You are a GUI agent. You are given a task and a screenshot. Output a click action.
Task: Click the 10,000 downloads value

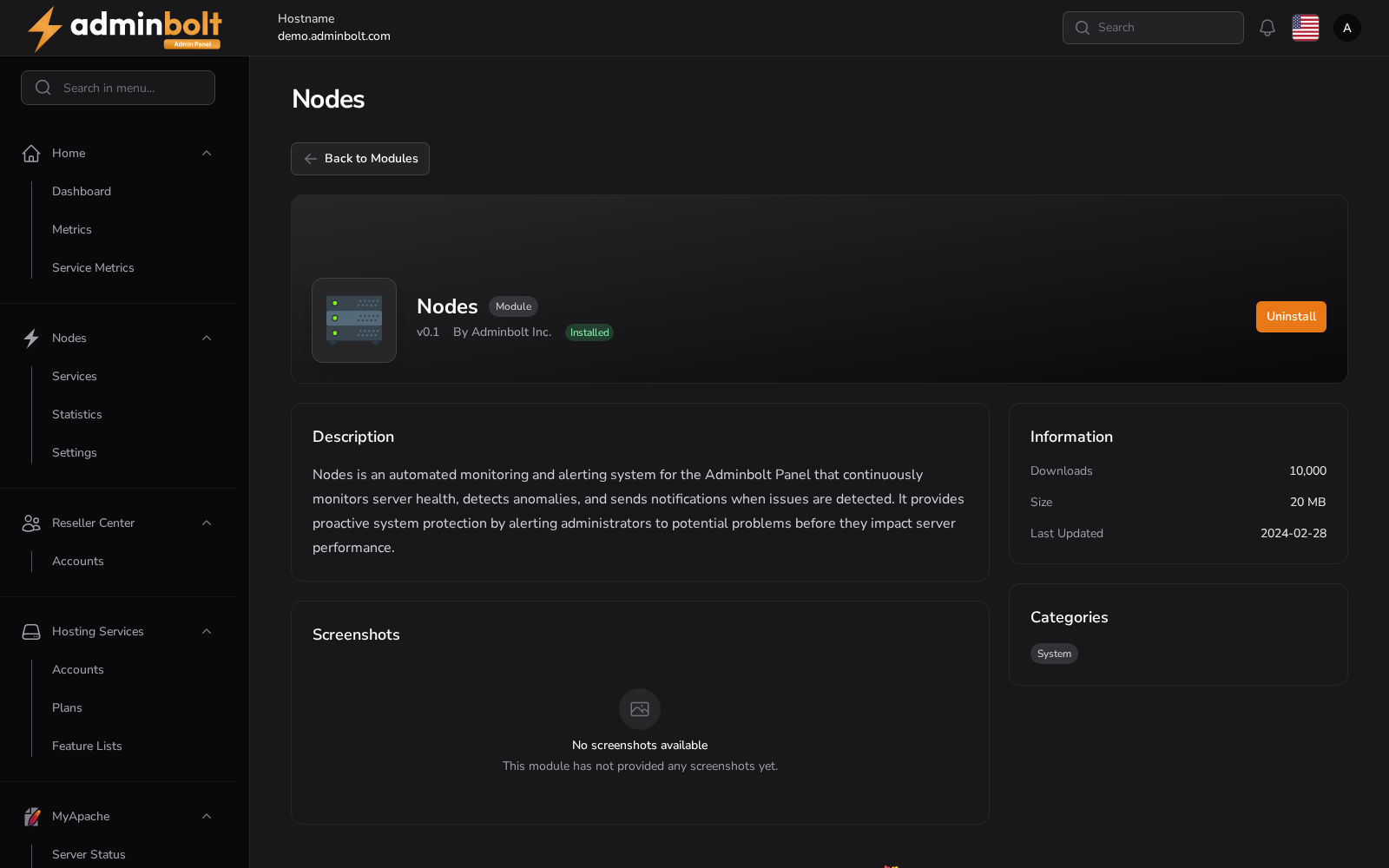pyautogui.click(x=1307, y=471)
